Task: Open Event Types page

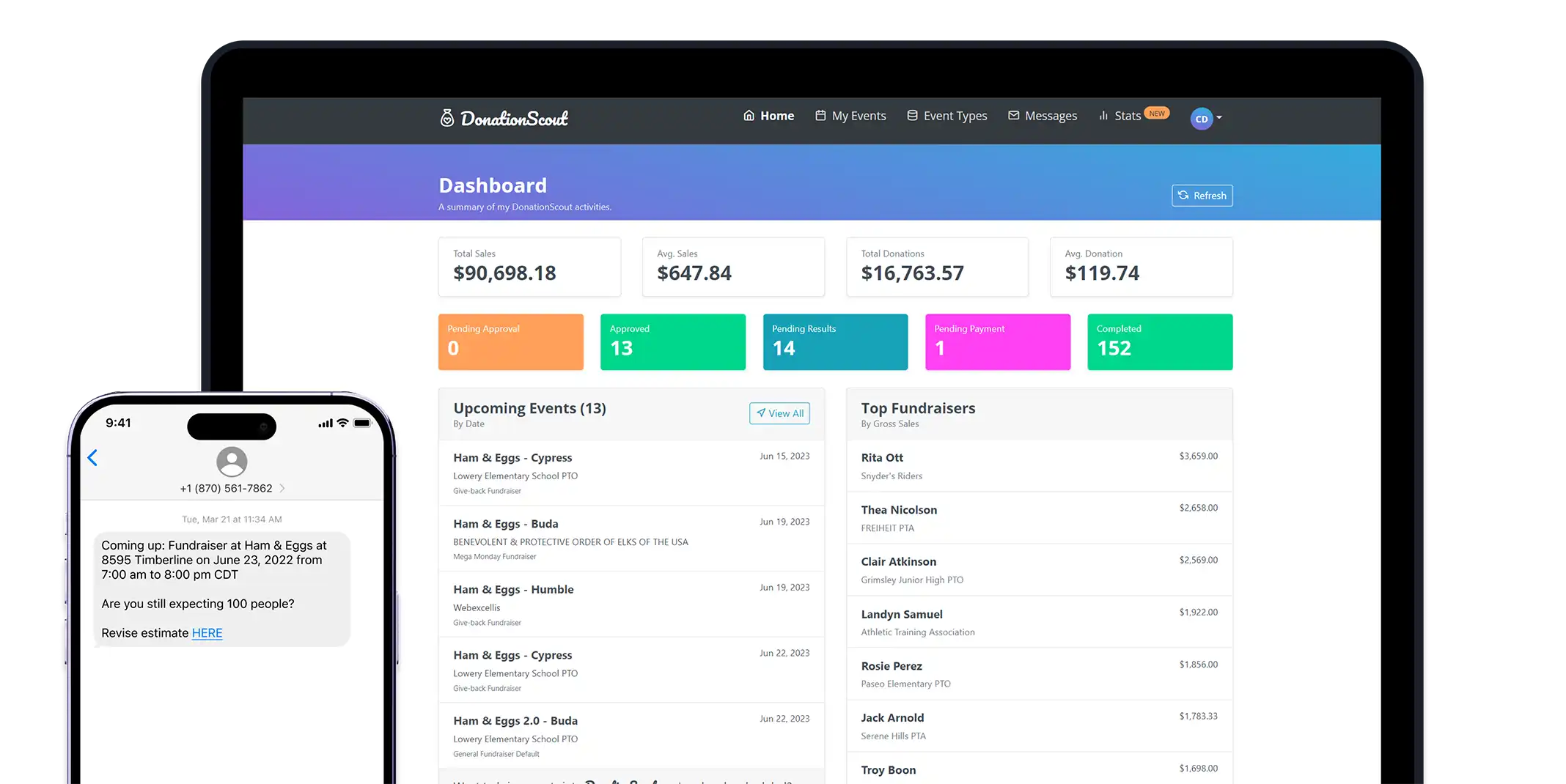Action: 946,116
